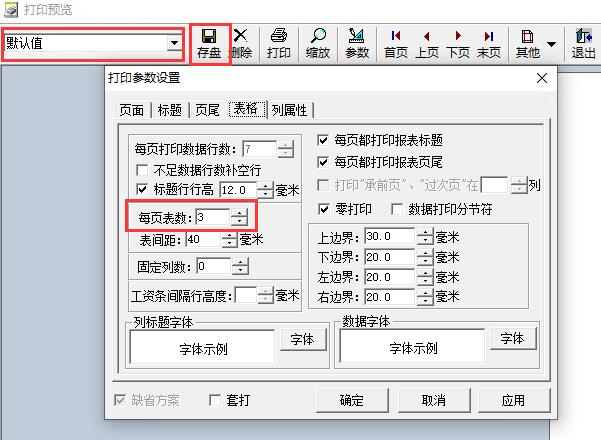The width and height of the screenshot is (601, 440).
Task: Switch to the 列属性 tab
Action: [289, 109]
